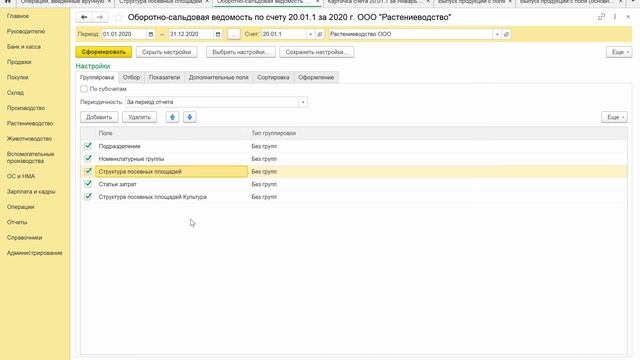Move selected grouping row up
The height and width of the screenshot is (360, 640).
tap(172, 117)
